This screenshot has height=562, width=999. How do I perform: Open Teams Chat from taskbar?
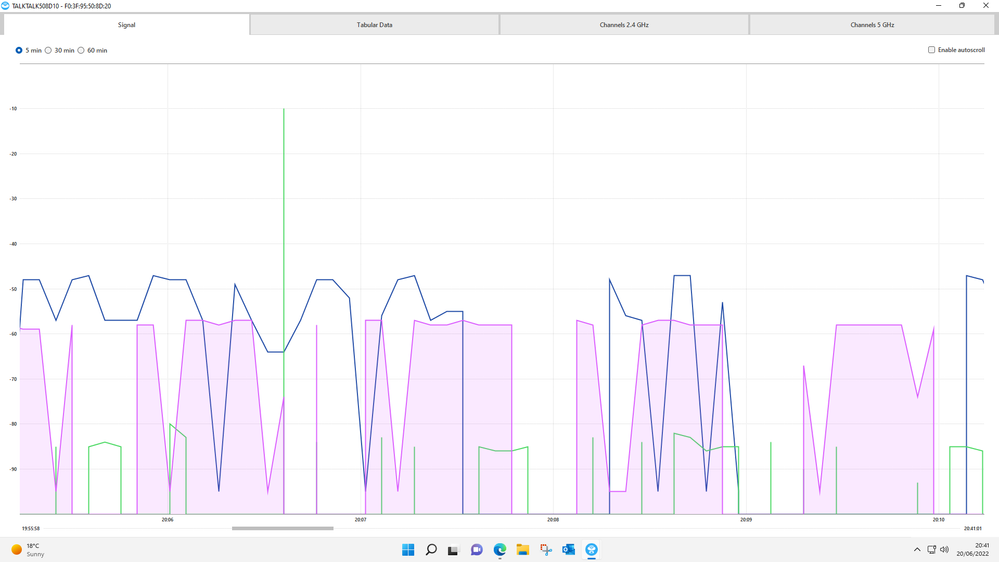pyautogui.click(x=477, y=550)
